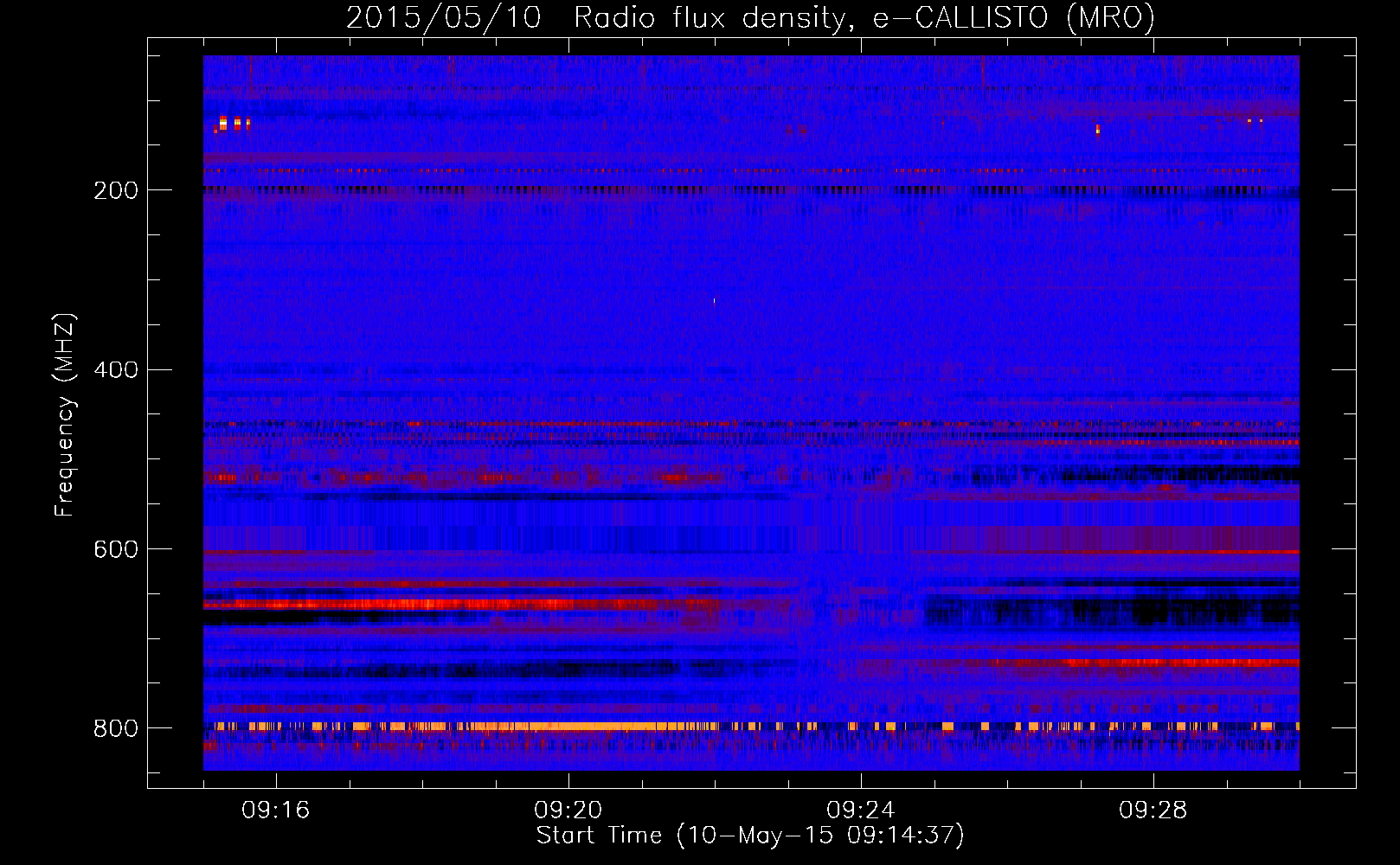Screen dimensions: 1400x865
Task: Click the '09:24' time tick label
Action: coord(861,811)
